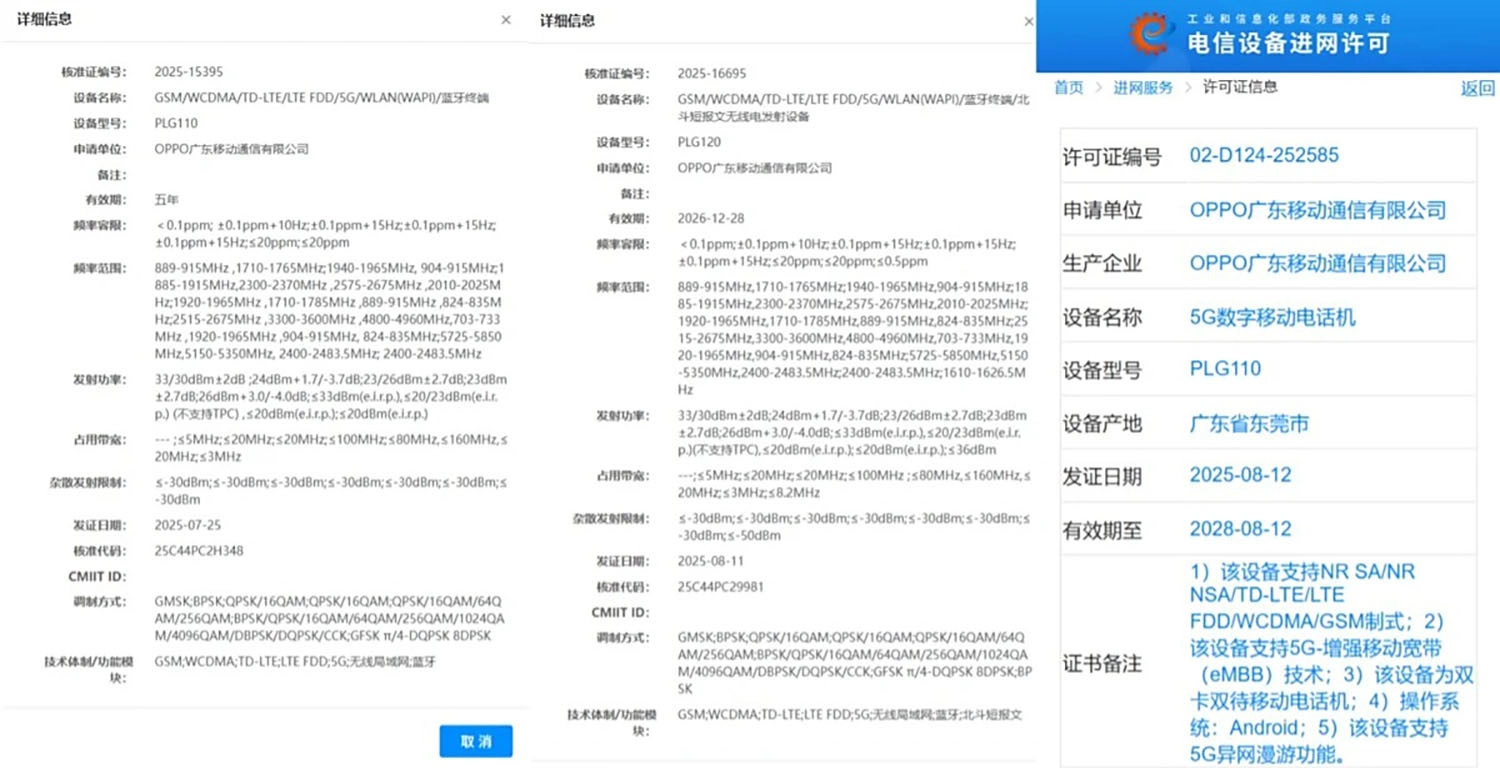Viewport: 1500px width, 768px height.
Task: Click the orange gear logo in the 电信设备进网许可 header
Action: (x=1153, y=35)
